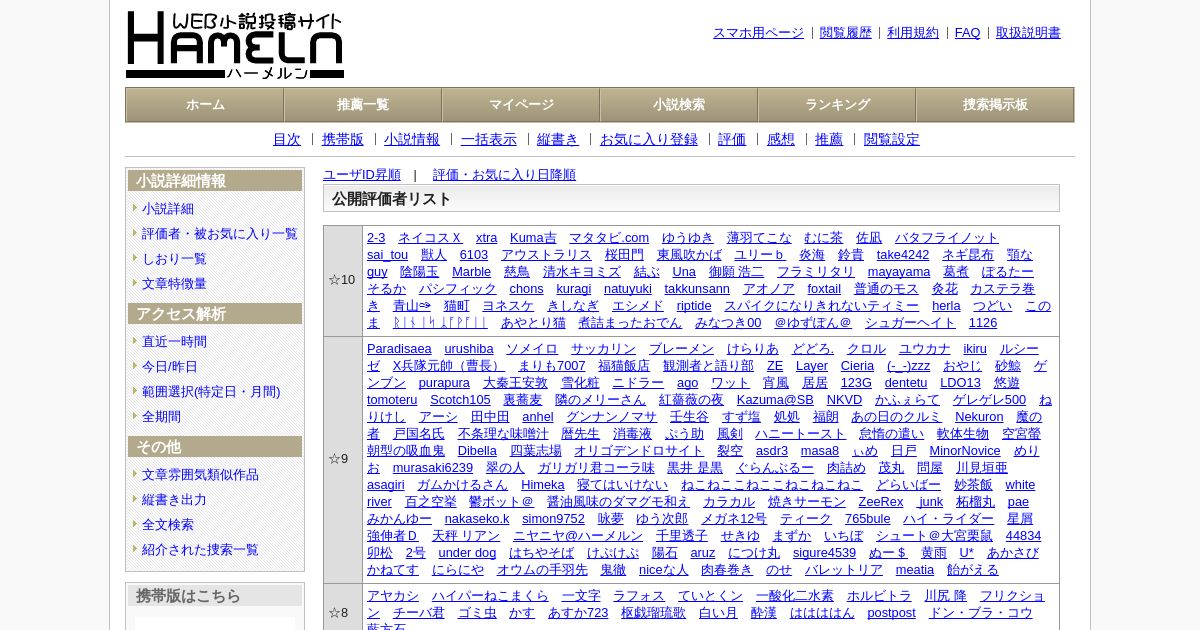The width and height of the screenshot is (1200, 630).
Task: Open user MinorNovice profile
Action: (x=965, y=451)
